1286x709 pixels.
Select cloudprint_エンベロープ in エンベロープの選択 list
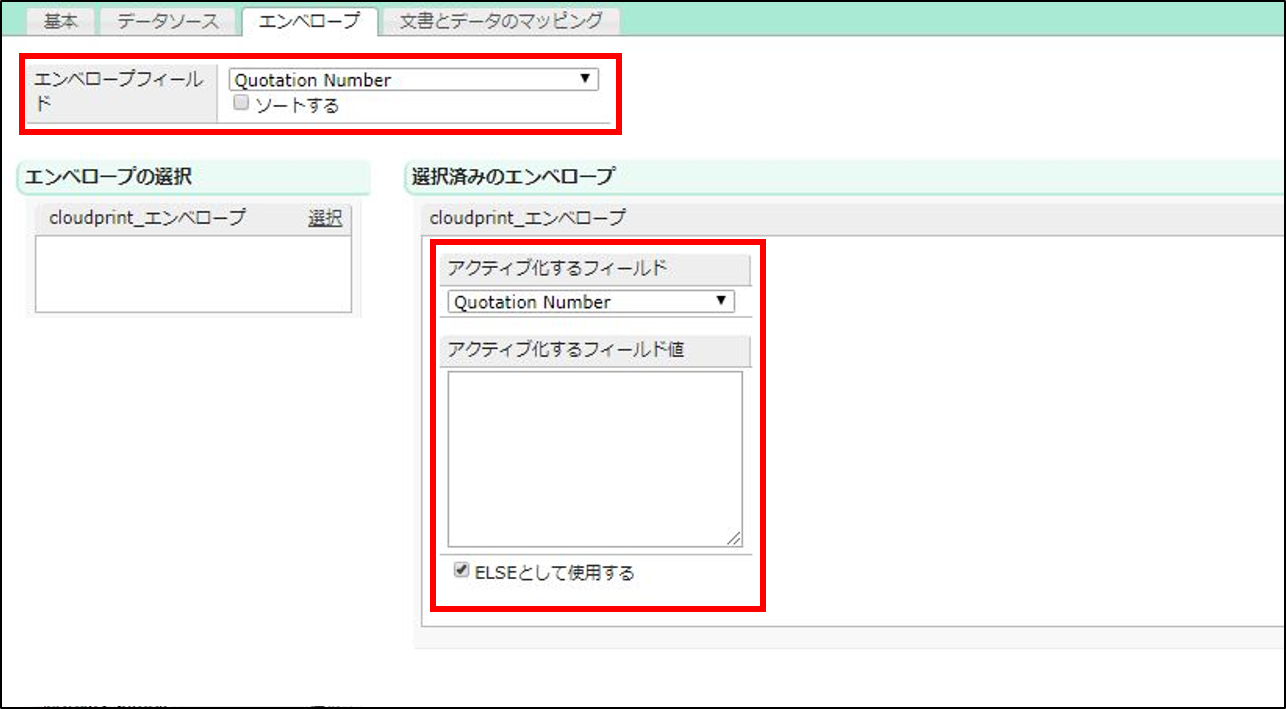point(147,218)
